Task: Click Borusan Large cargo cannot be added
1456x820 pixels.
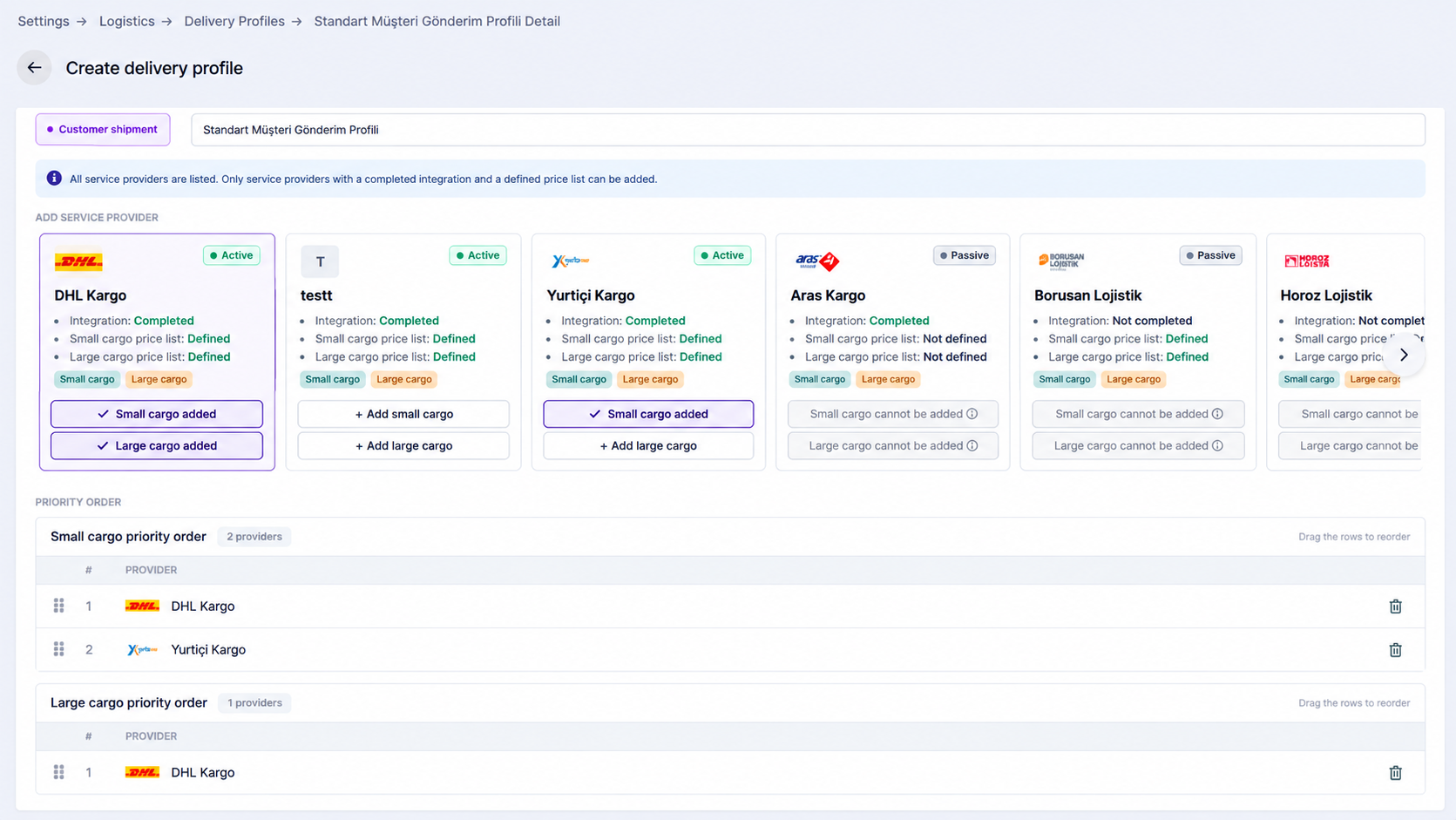Action: pyautogui.click(x=1138, y=445)
